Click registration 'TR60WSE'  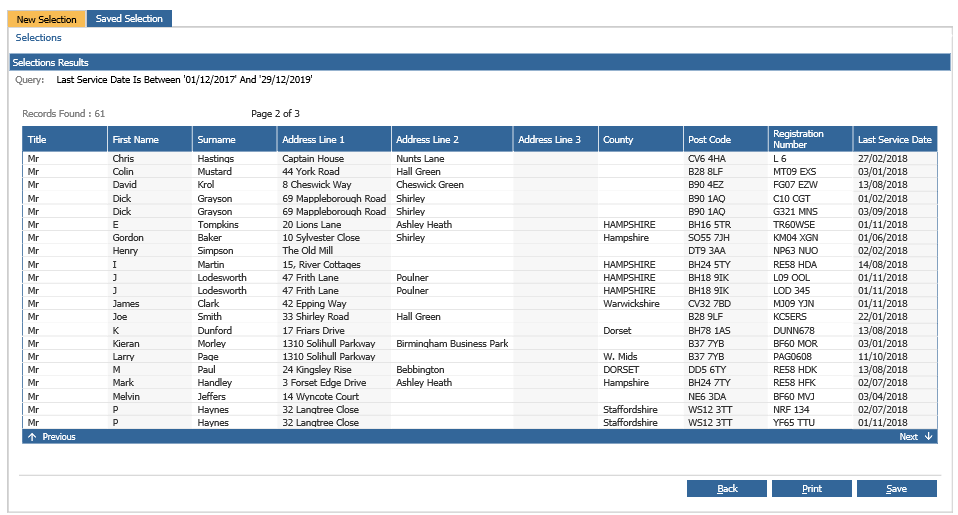tap(794, 225)
